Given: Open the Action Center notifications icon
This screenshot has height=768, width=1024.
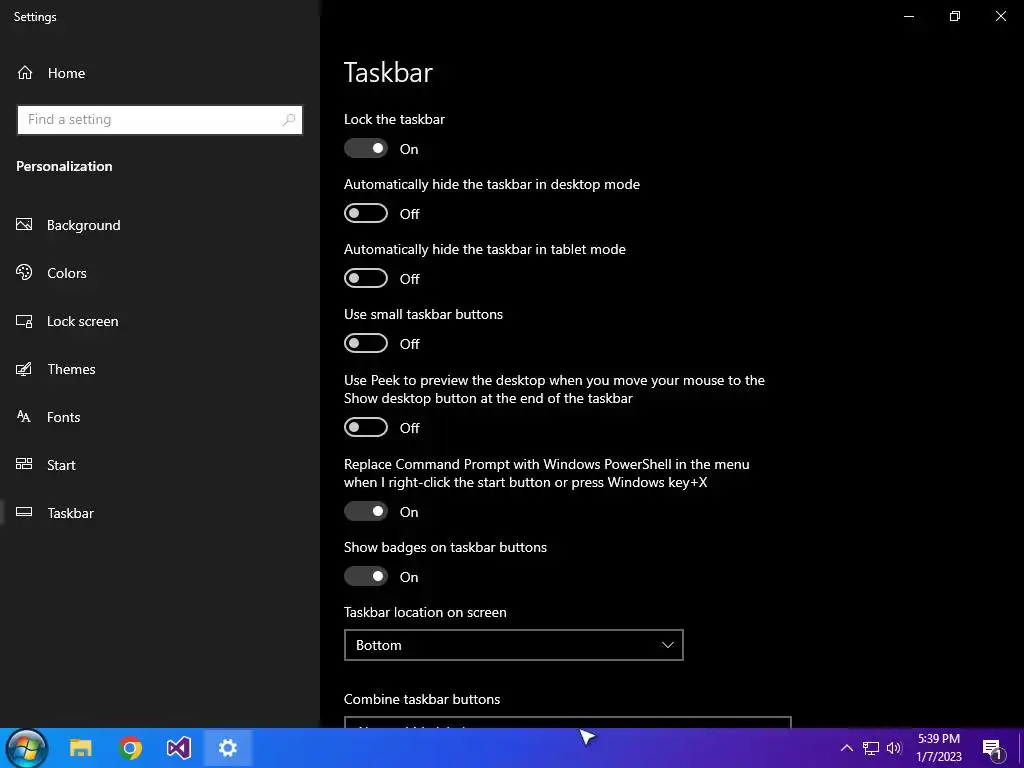Looking at the screenshot, I should click(x=993, y=750).
